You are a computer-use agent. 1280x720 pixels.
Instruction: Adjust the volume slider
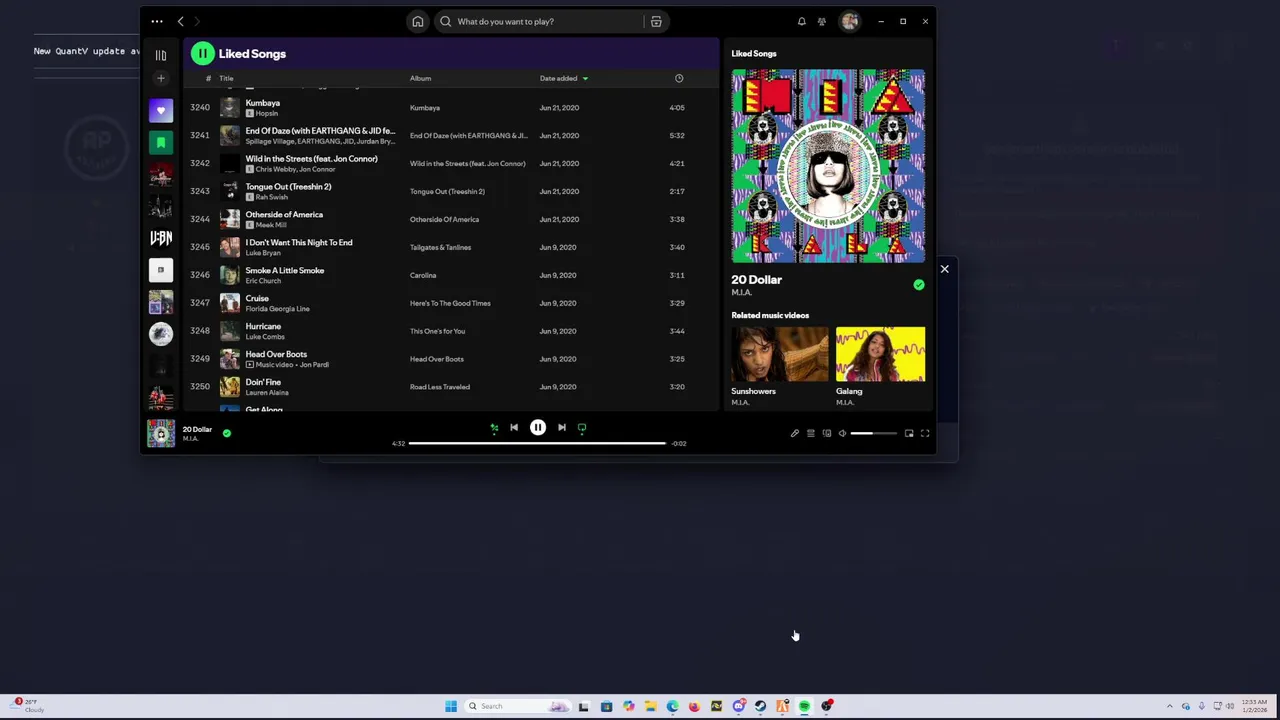(x=874, y=434)
